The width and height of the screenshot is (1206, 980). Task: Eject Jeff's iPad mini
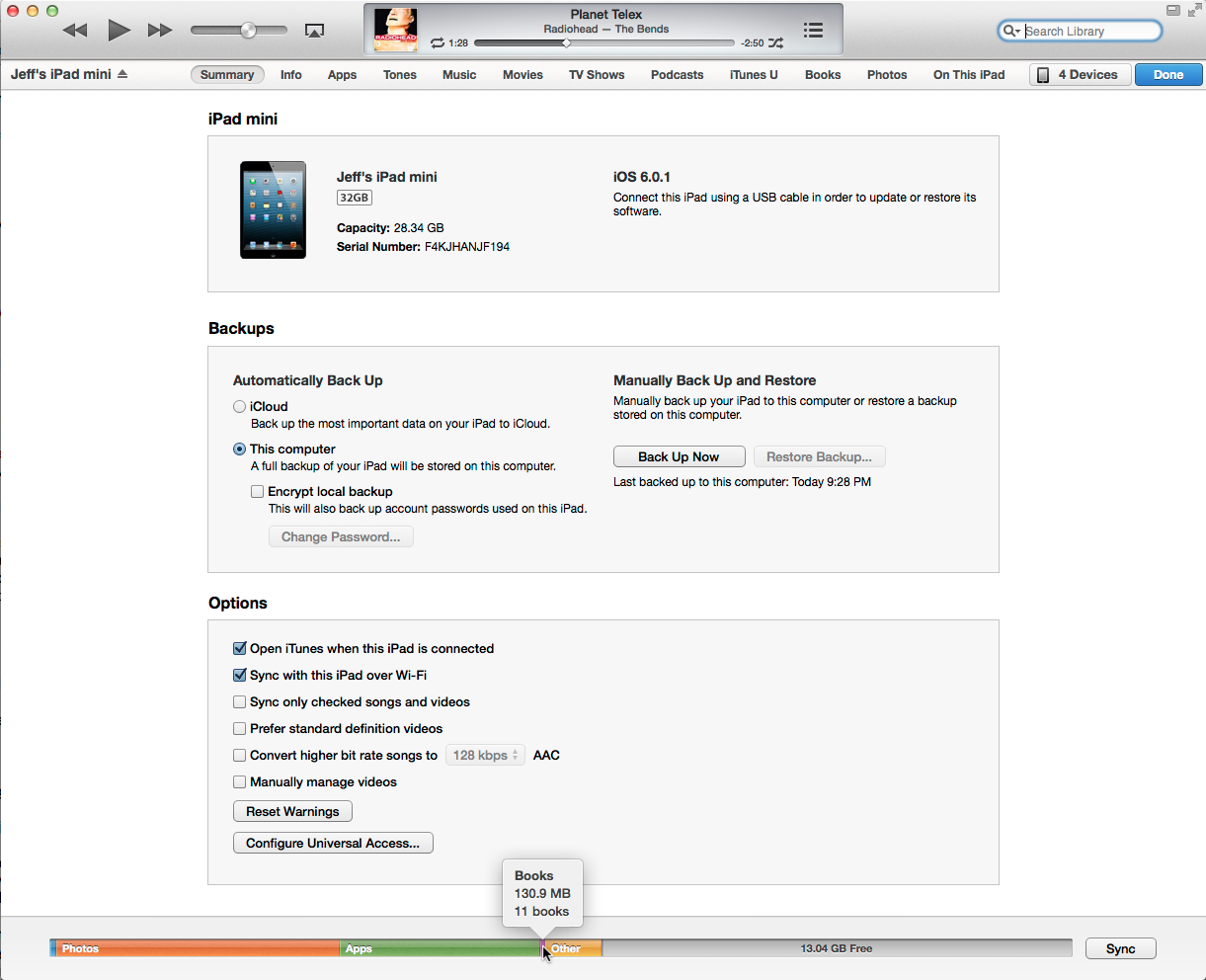(x=122, y=74)
